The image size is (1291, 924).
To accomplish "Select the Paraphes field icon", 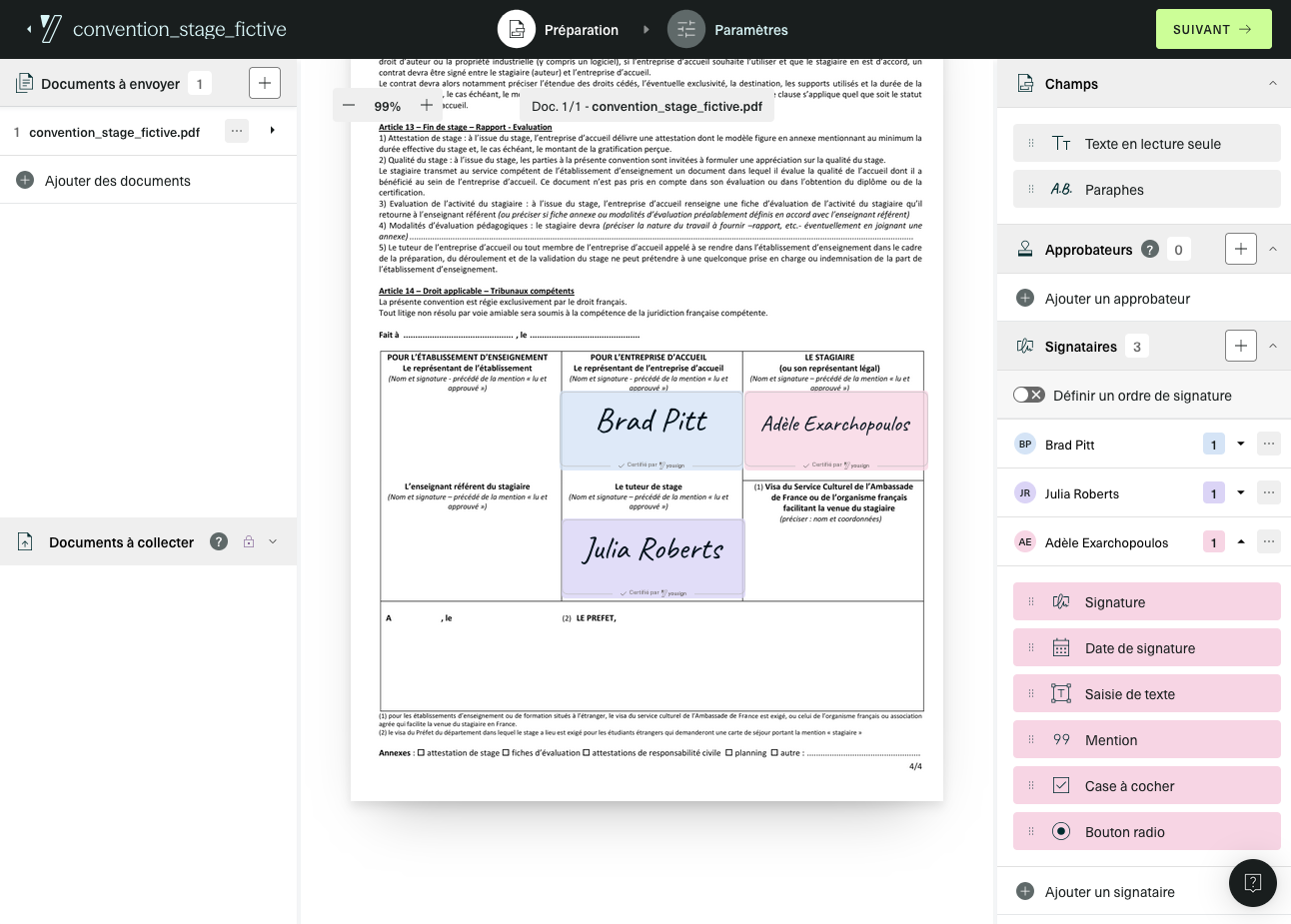I will click(x=1061, y=189).
